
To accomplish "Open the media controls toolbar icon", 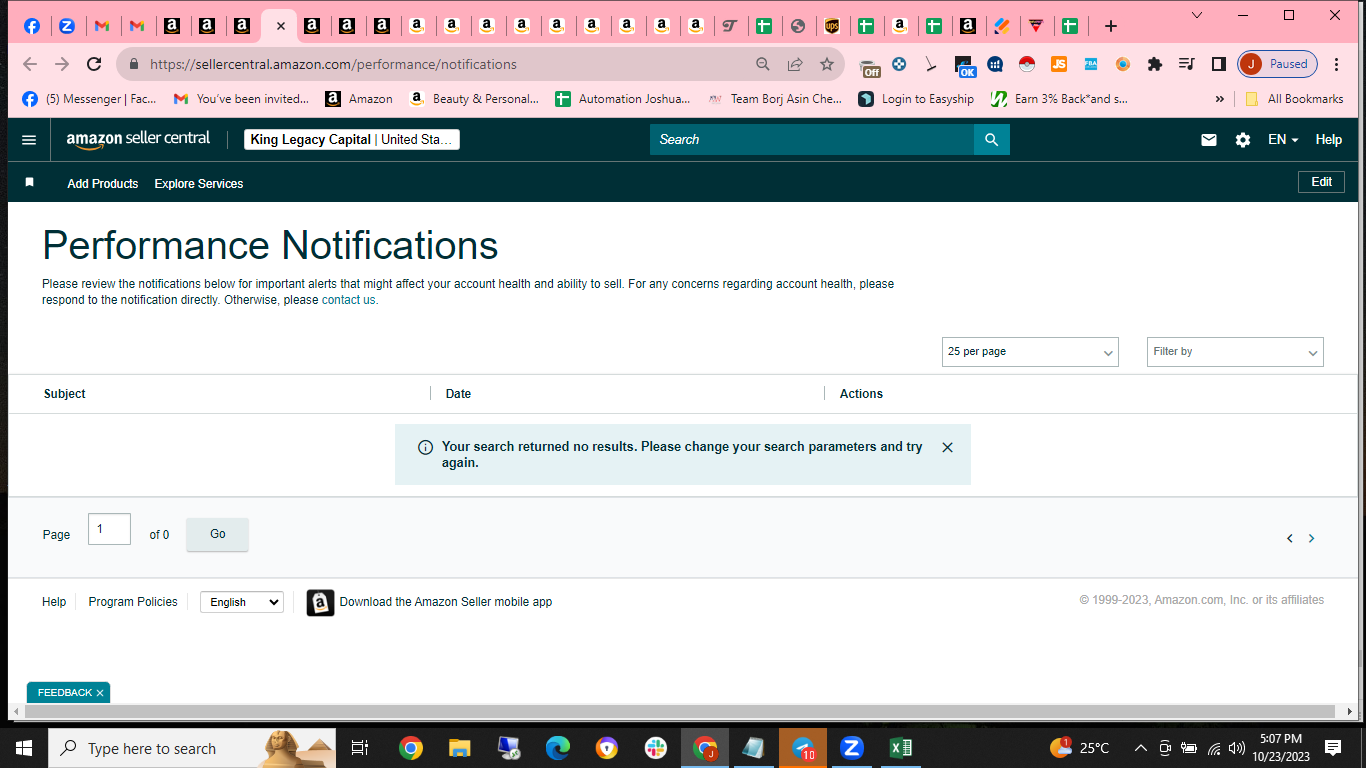I will tap(1187, 64).
